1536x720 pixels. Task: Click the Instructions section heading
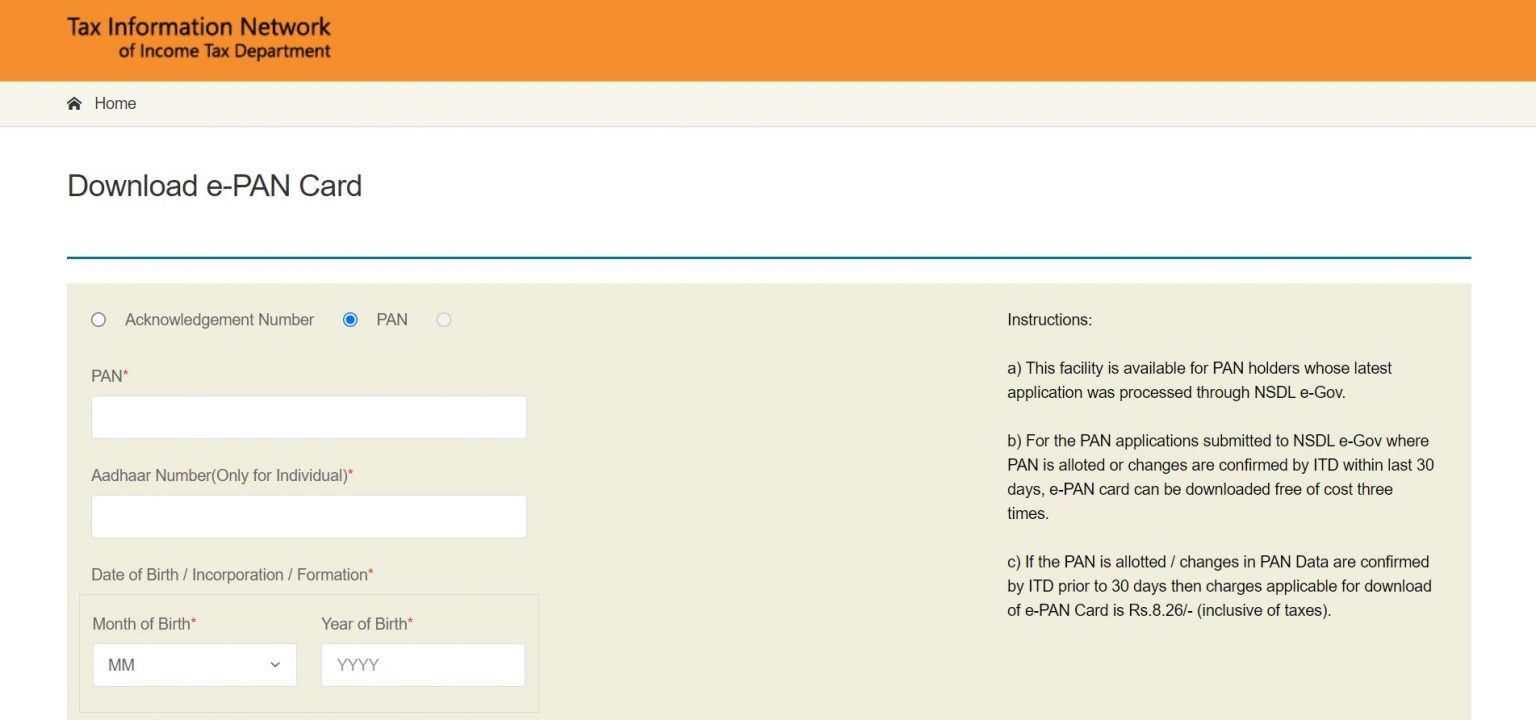1049,319
